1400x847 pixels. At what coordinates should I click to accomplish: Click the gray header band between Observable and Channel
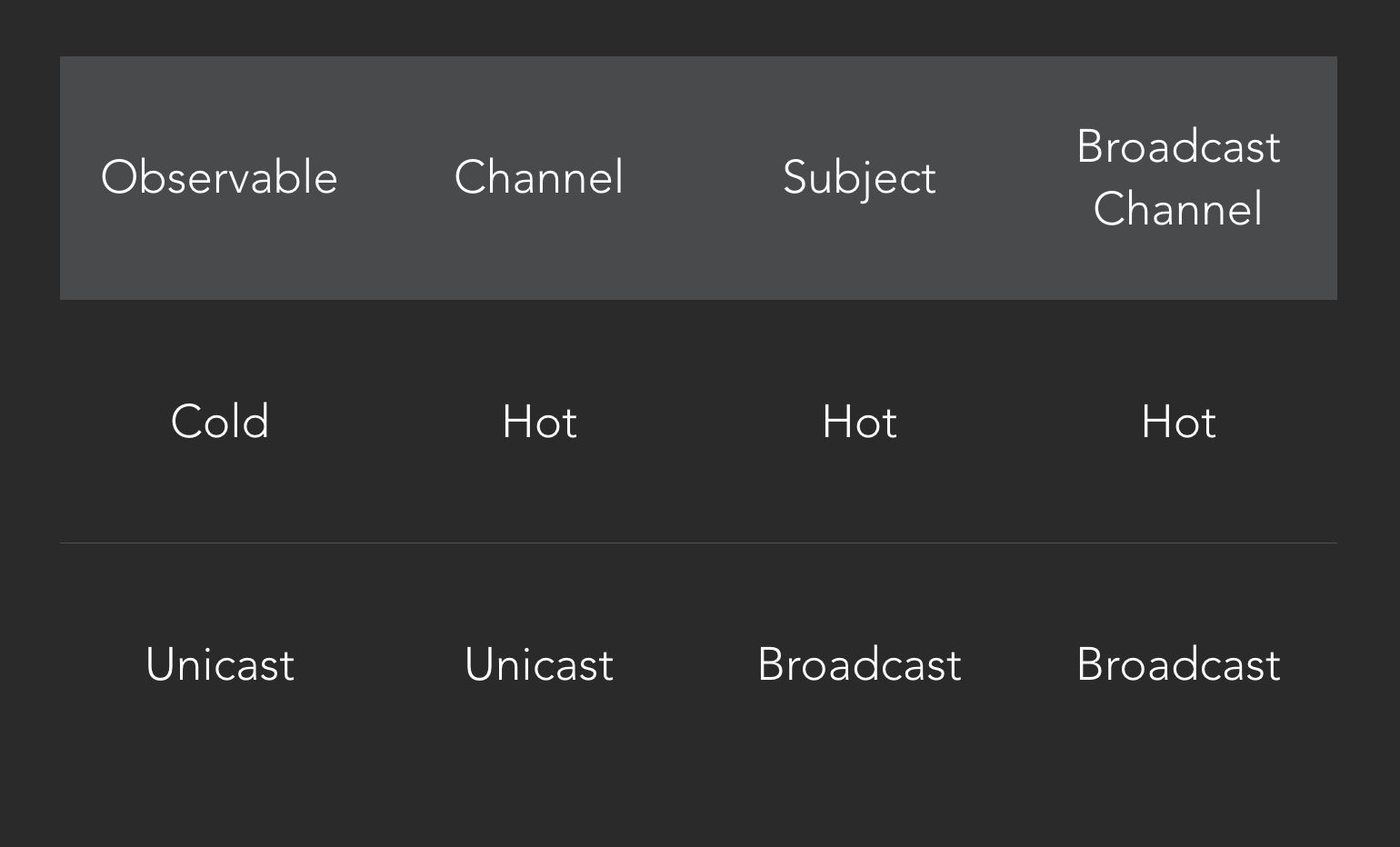[395, 177]
